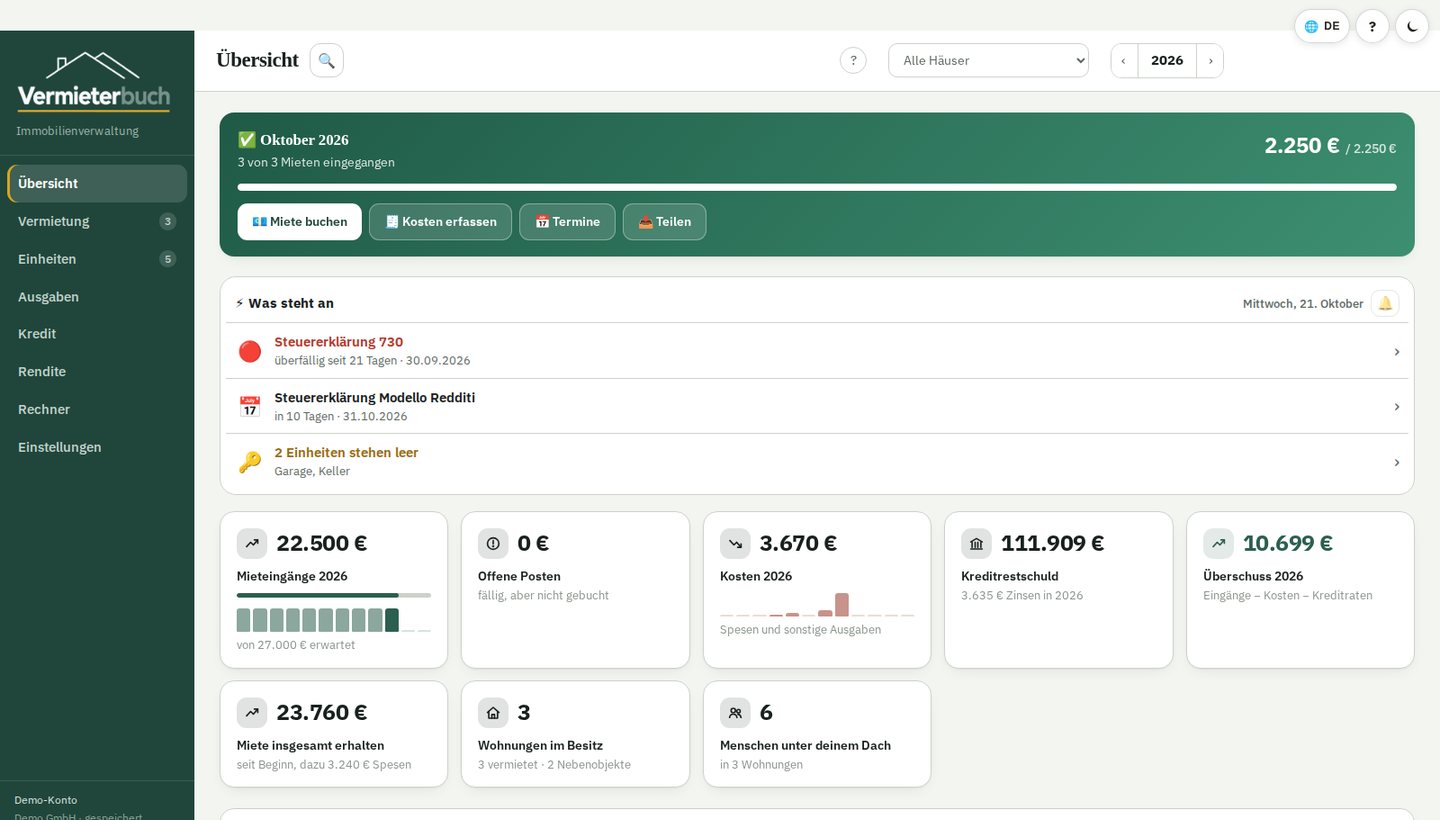Click the Oktober 2026 rent progress bar
Screen dimensions: 1440x820
pyautogui.click(x=817, y=187)
